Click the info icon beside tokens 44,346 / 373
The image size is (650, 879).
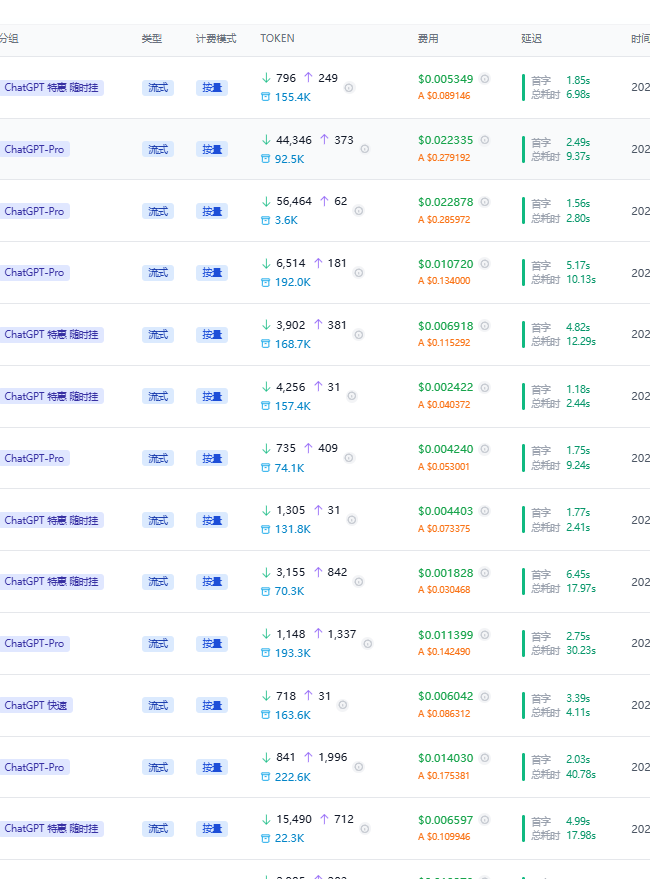coord(365,149)
